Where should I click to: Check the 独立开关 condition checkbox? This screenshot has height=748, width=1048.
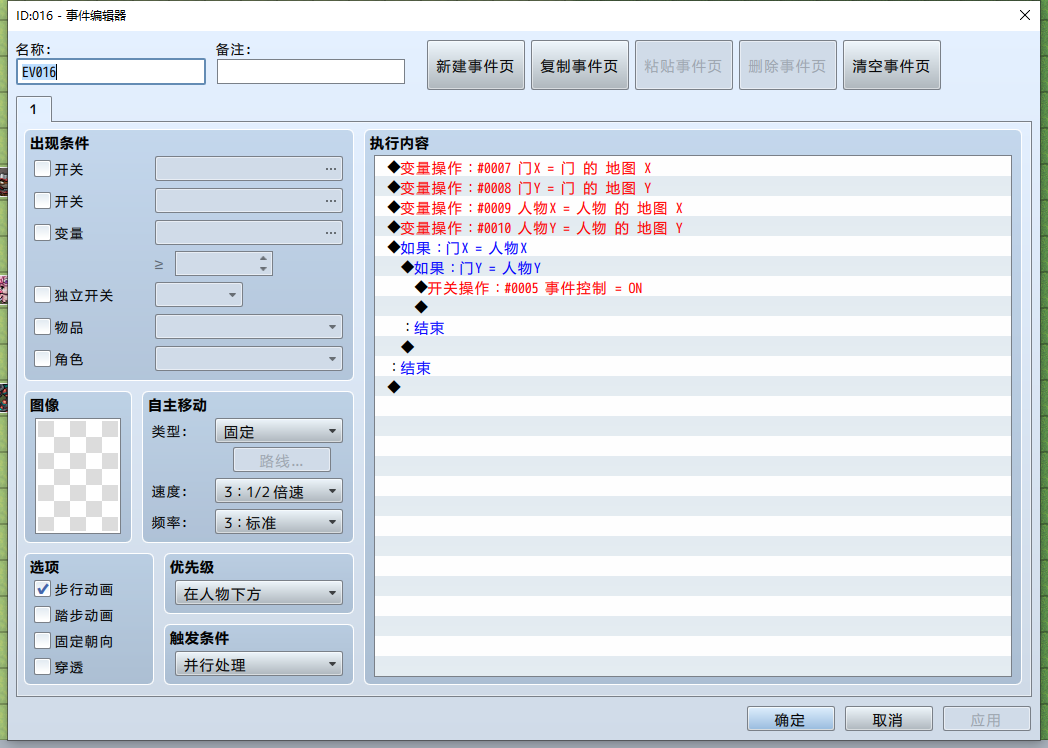42,295
